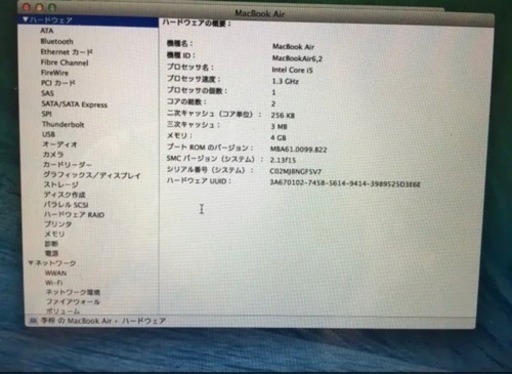Close the window with the red button
The width and height of the screenshot is (512, 374).
(x=27, y=7)
